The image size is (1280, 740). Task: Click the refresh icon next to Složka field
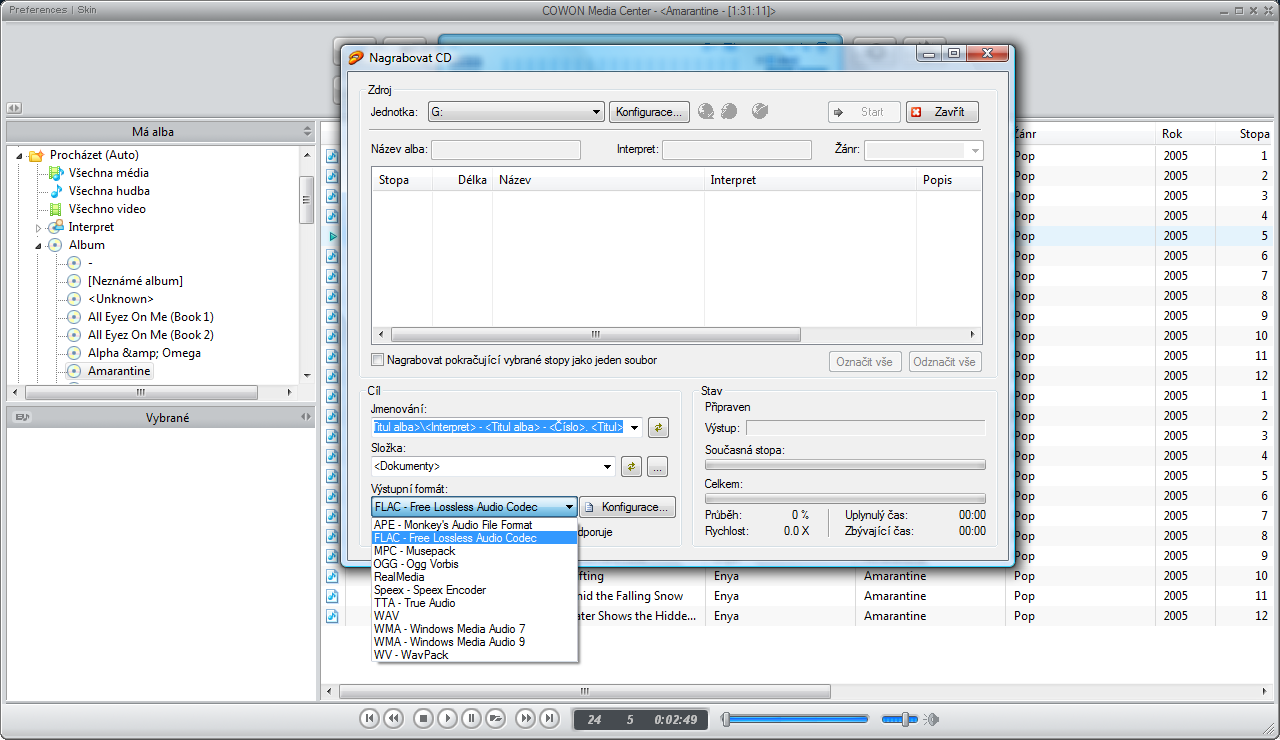631,466
